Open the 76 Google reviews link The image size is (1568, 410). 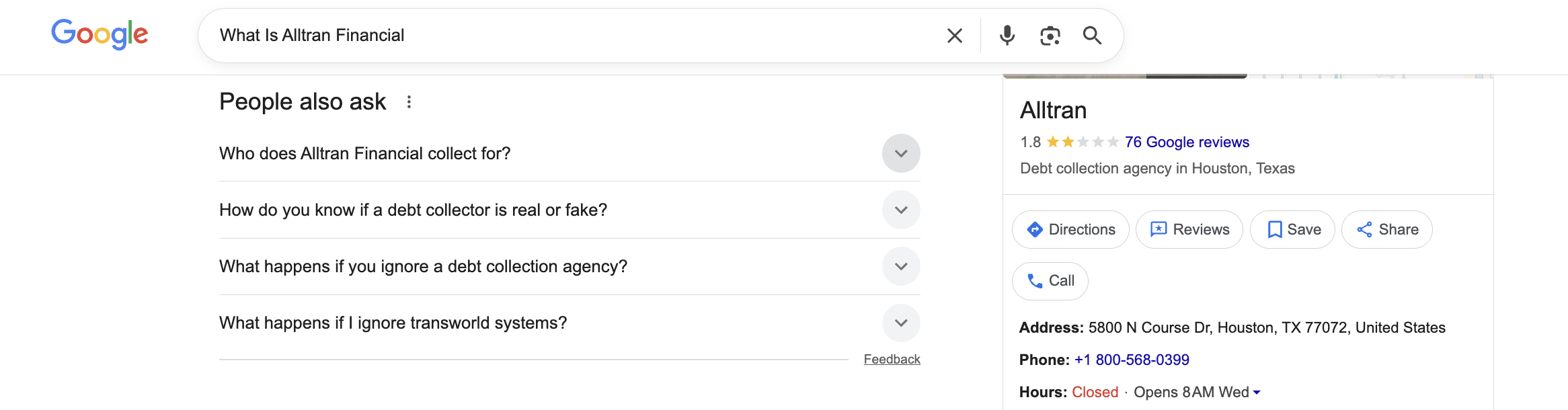pos(1187,142)
